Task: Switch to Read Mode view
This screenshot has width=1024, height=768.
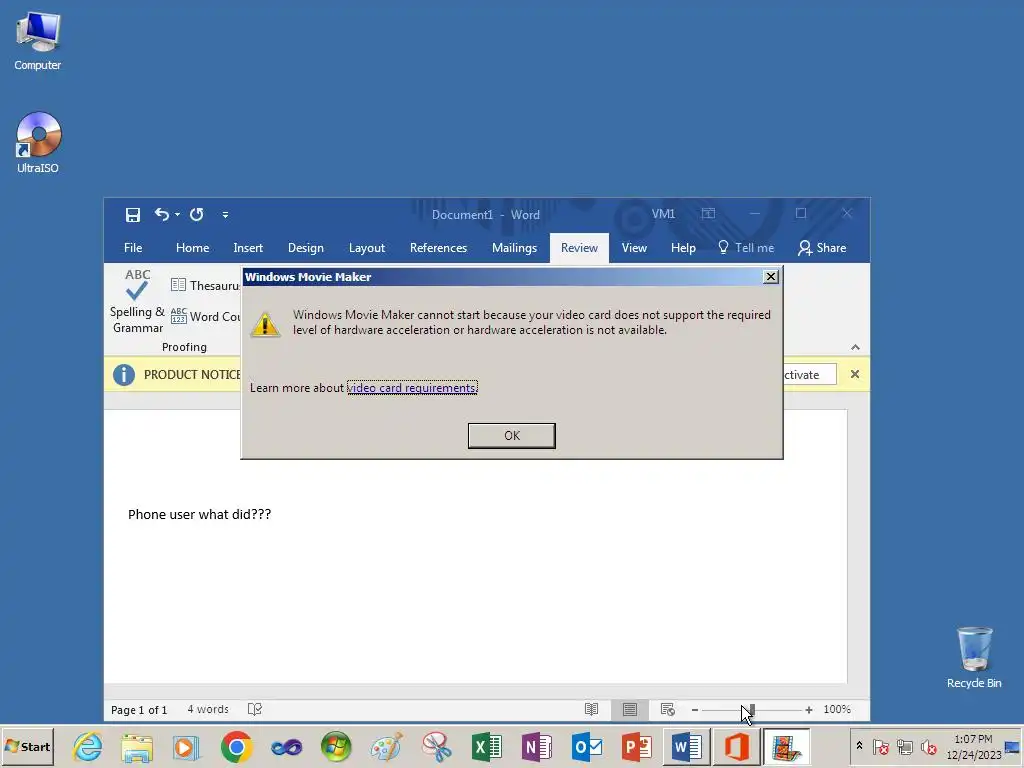Action: point(591,709)
